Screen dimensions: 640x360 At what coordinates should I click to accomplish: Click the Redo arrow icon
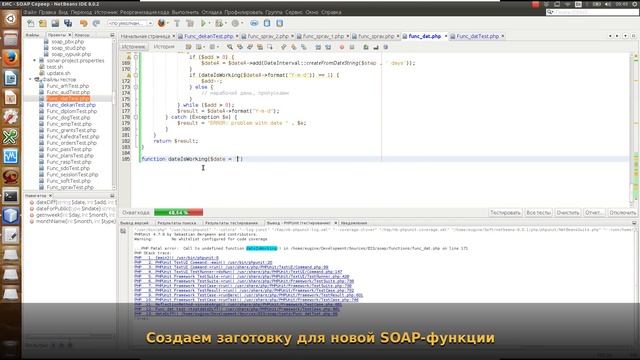[x=96, y=23]
